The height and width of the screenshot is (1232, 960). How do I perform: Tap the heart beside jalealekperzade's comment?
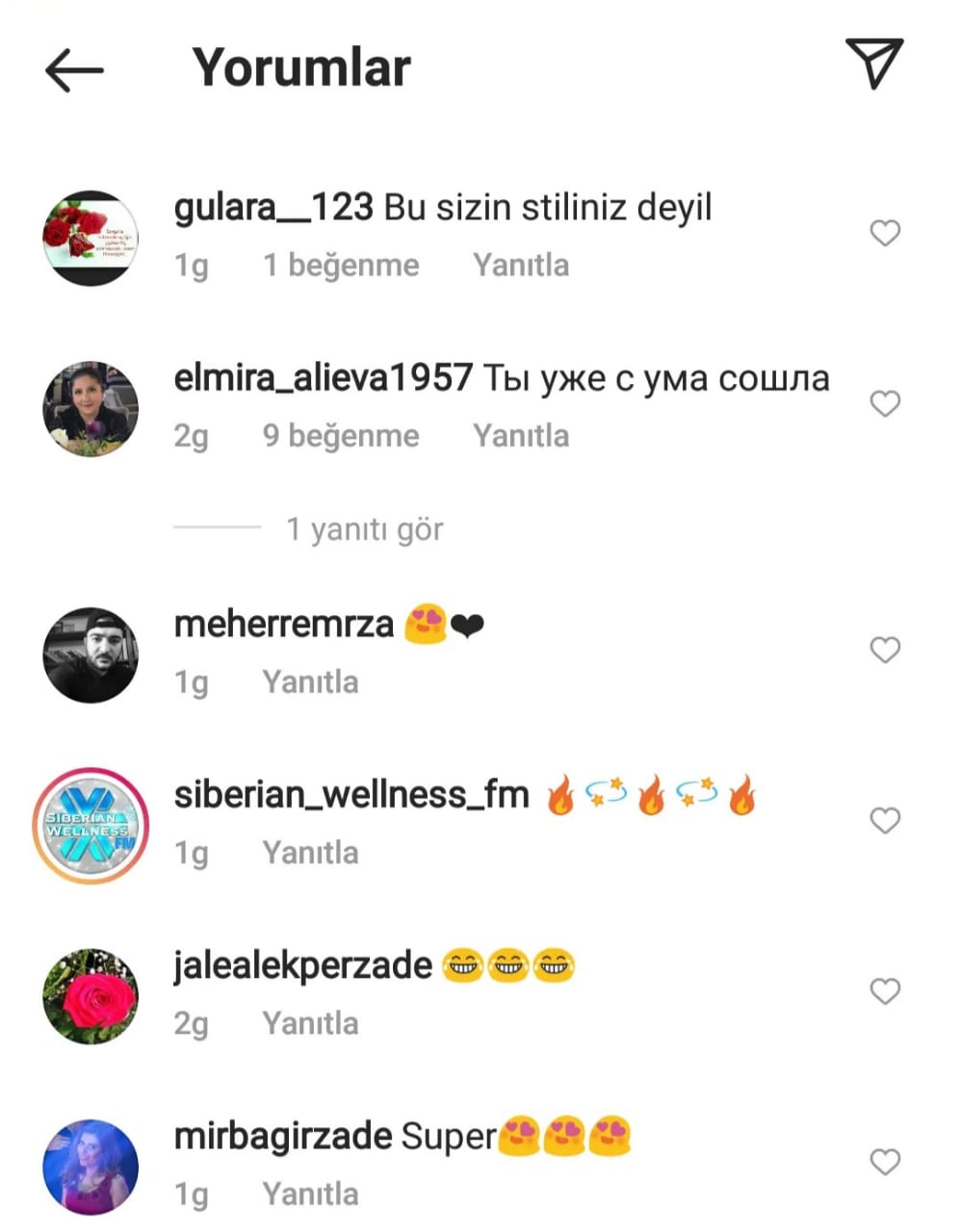(x=885, y=991)
